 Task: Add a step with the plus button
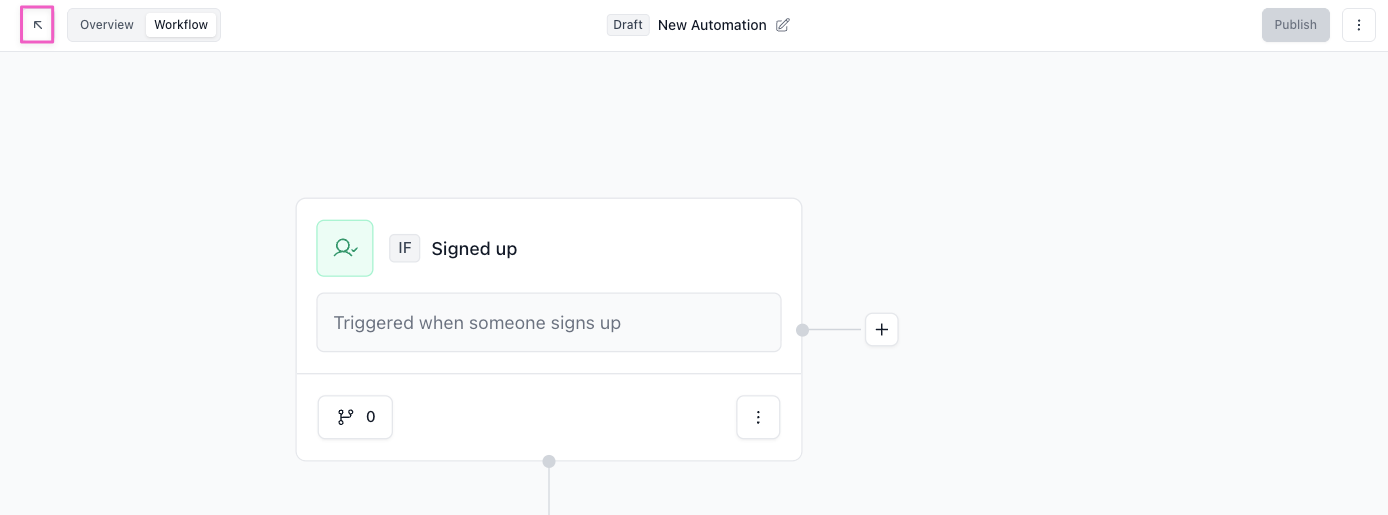click(881, 330)
